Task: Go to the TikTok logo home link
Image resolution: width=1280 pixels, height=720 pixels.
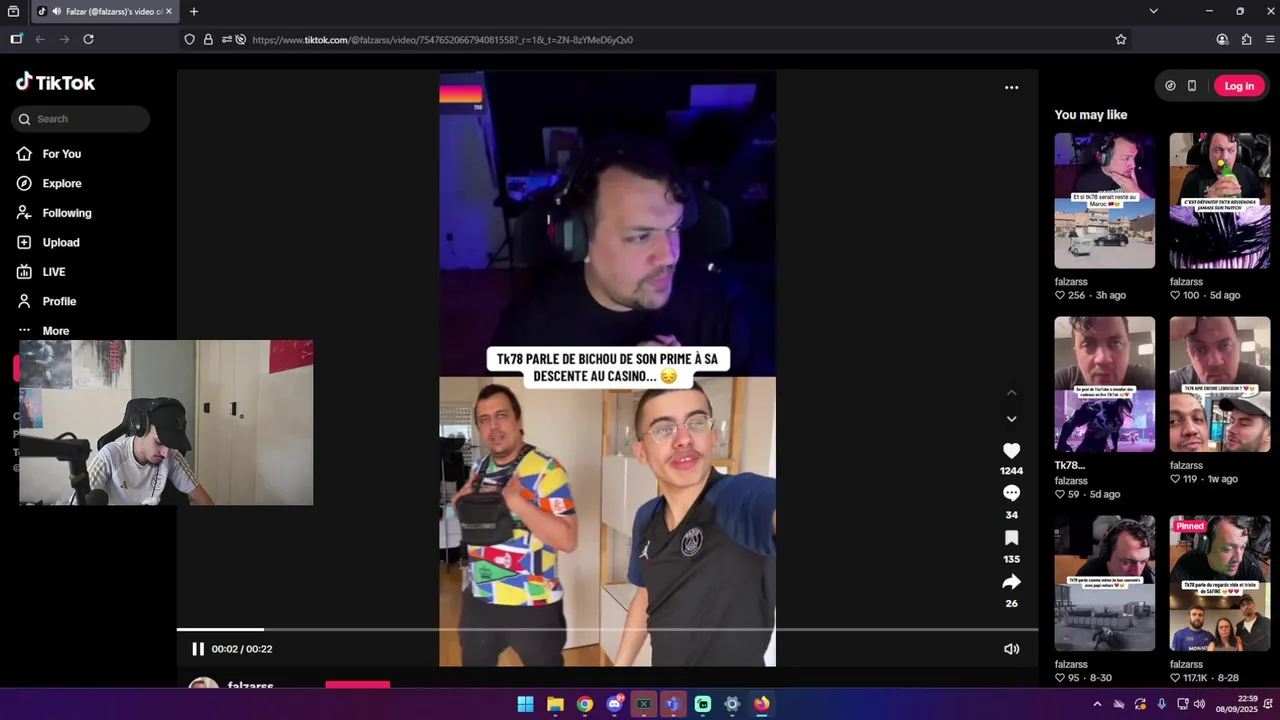Action: coord(56,83)
